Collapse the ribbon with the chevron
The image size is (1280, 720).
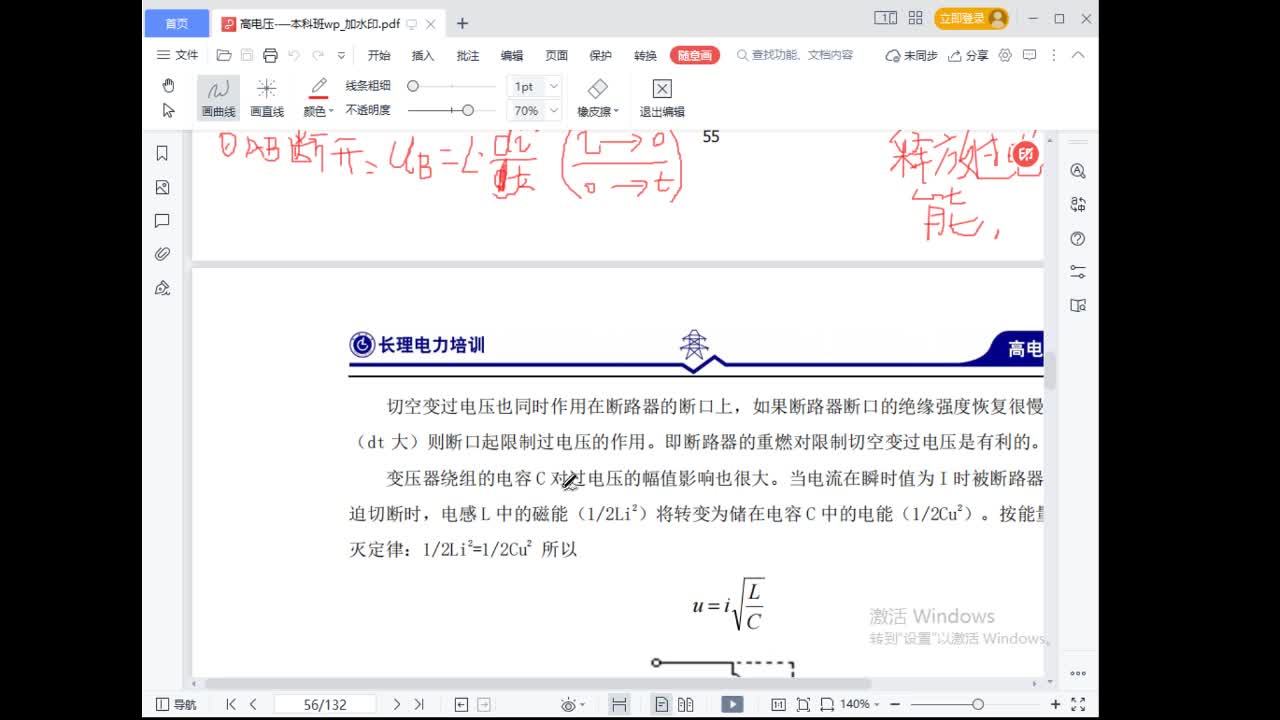click(1079, 56)
